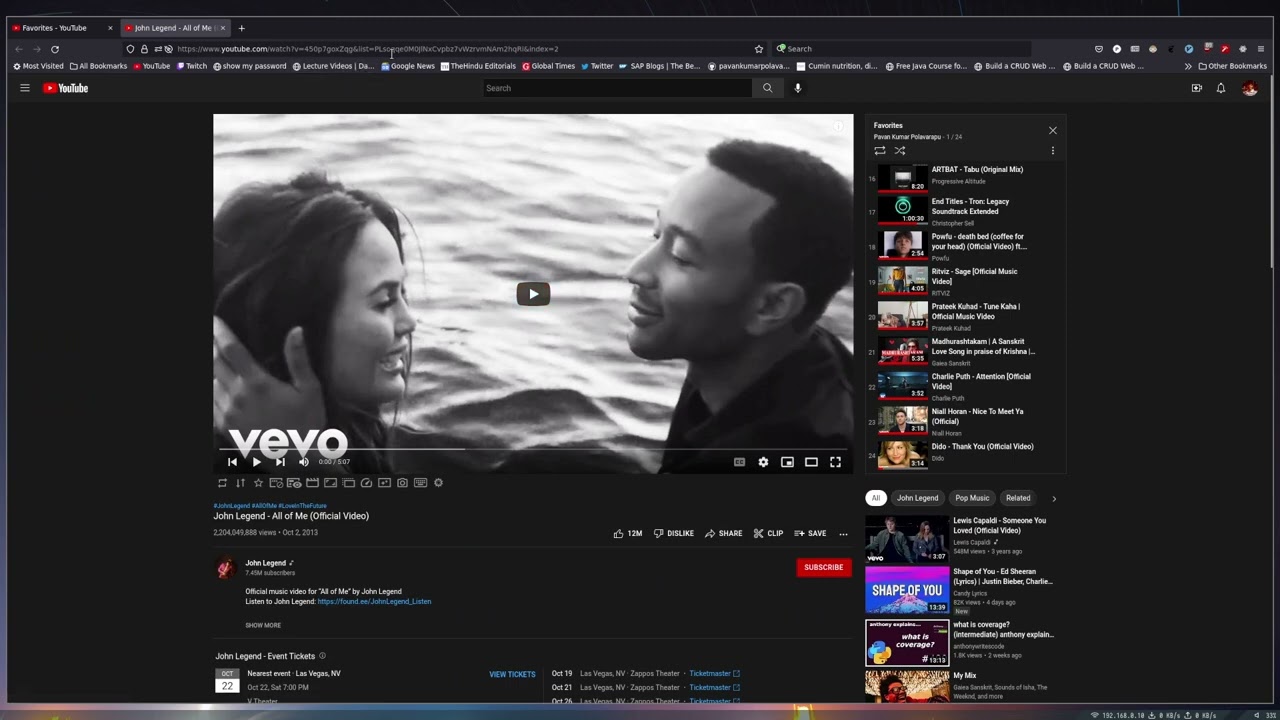Open player settings gear

[763, 462]
